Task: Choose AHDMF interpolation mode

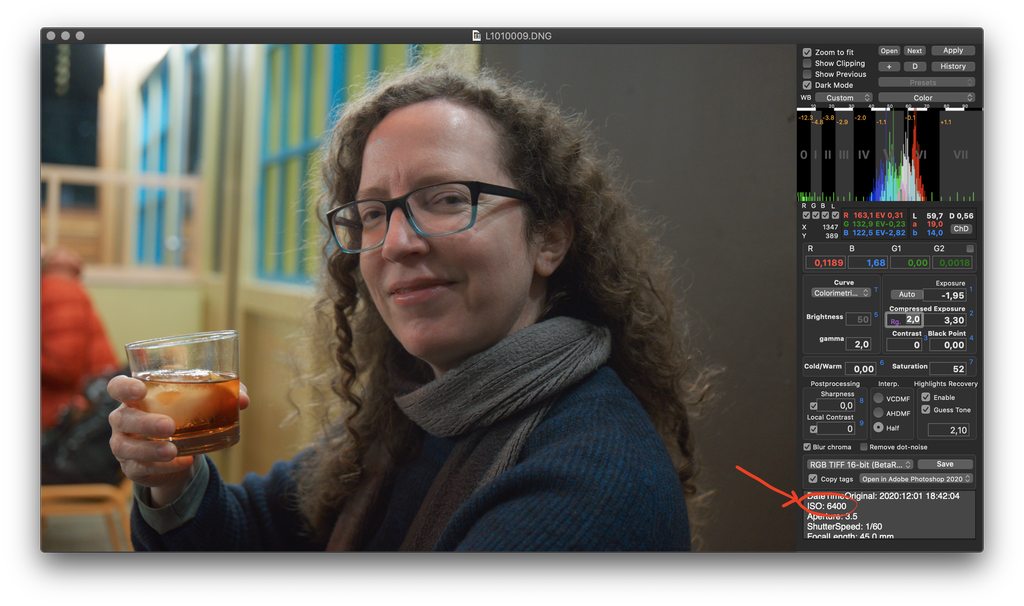Action: pos(878,413)
